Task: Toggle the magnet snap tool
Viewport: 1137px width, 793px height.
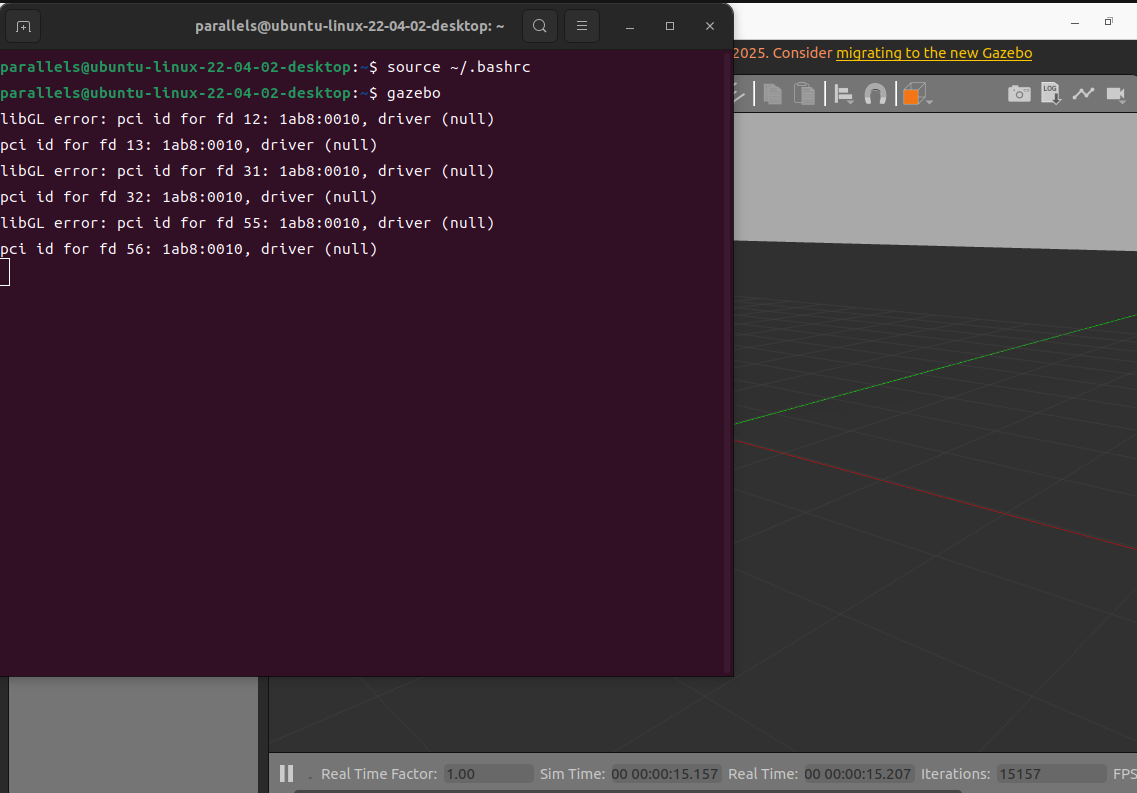Action: (x=875, y=94)
